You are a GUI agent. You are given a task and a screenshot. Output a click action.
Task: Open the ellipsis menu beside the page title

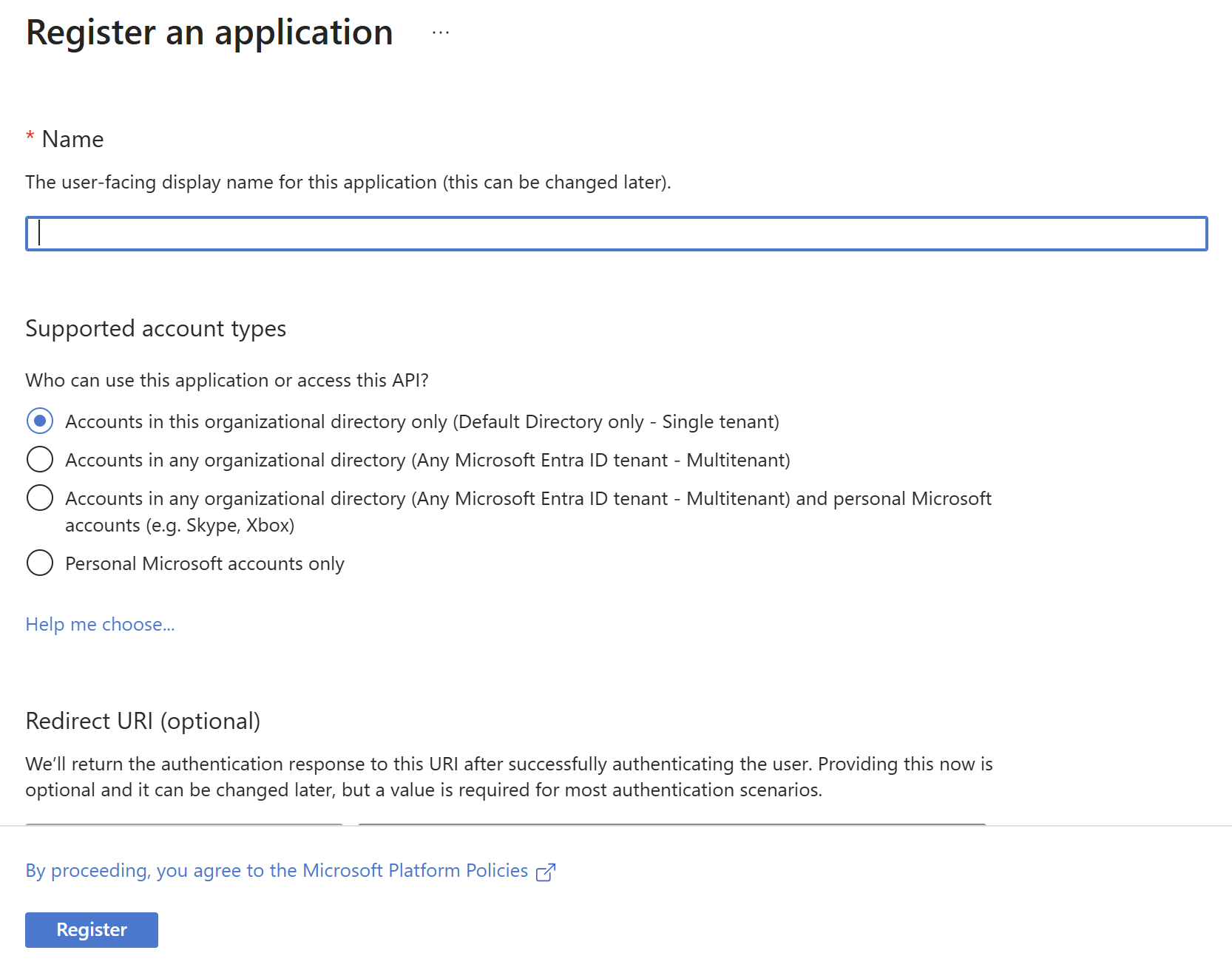click(441, 33)
